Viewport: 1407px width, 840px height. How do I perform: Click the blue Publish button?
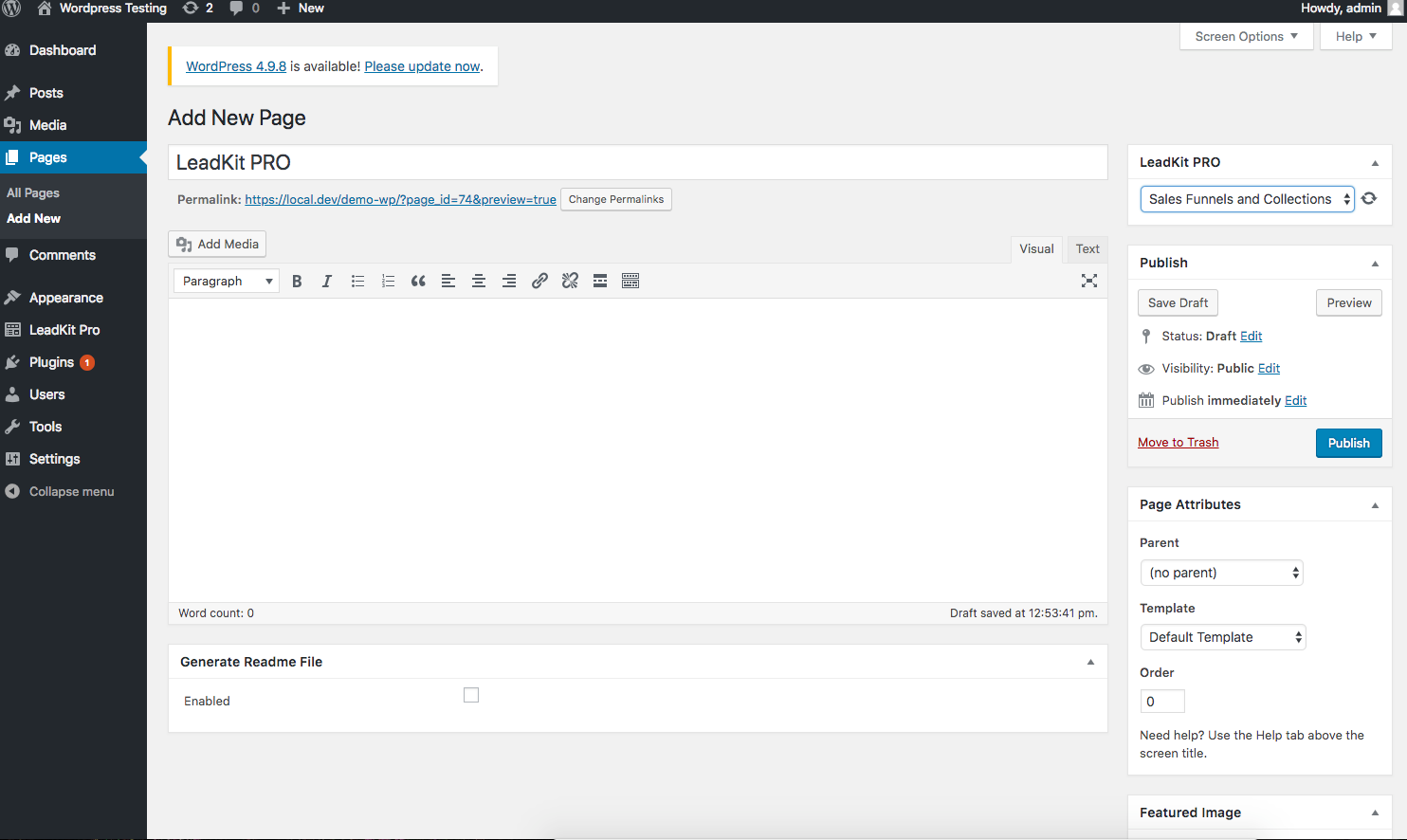[1349, 443]
